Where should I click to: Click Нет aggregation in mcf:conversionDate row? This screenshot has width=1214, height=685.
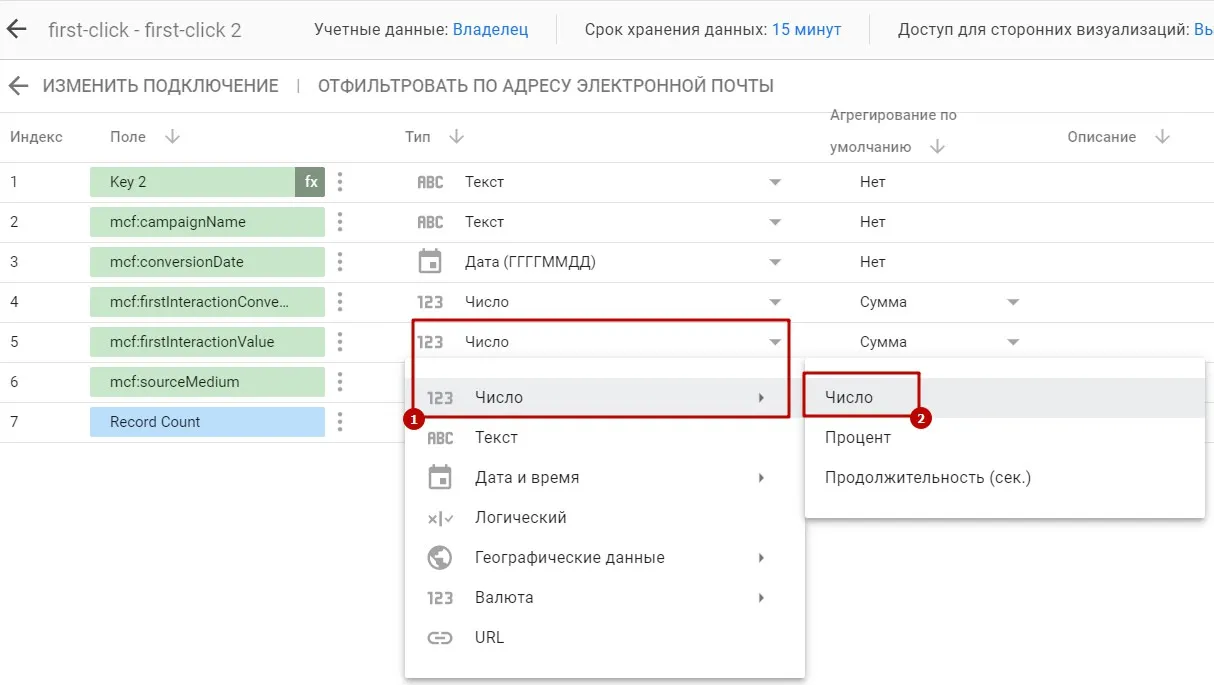click(x=872, y=262)
